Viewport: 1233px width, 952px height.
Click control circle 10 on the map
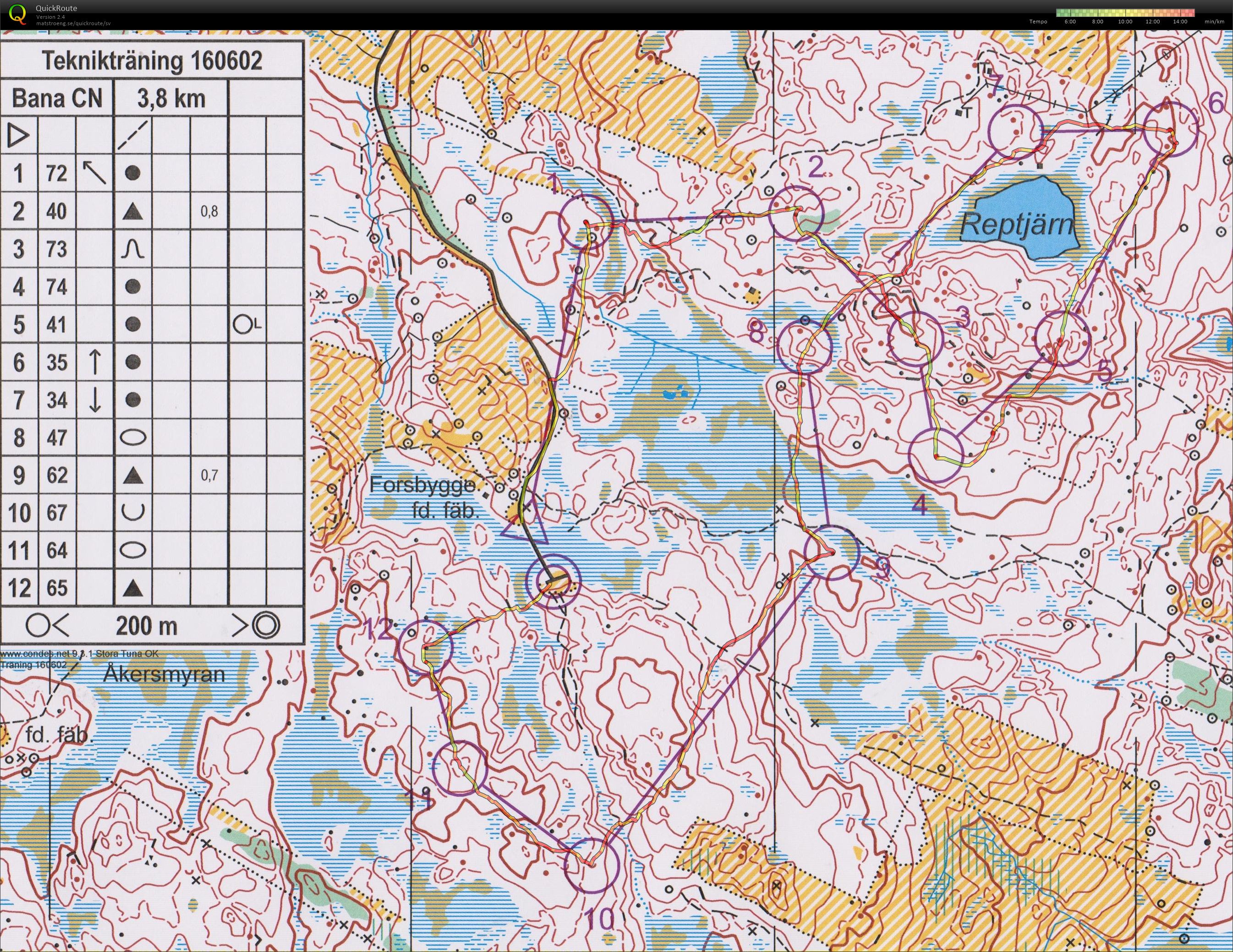592,865
